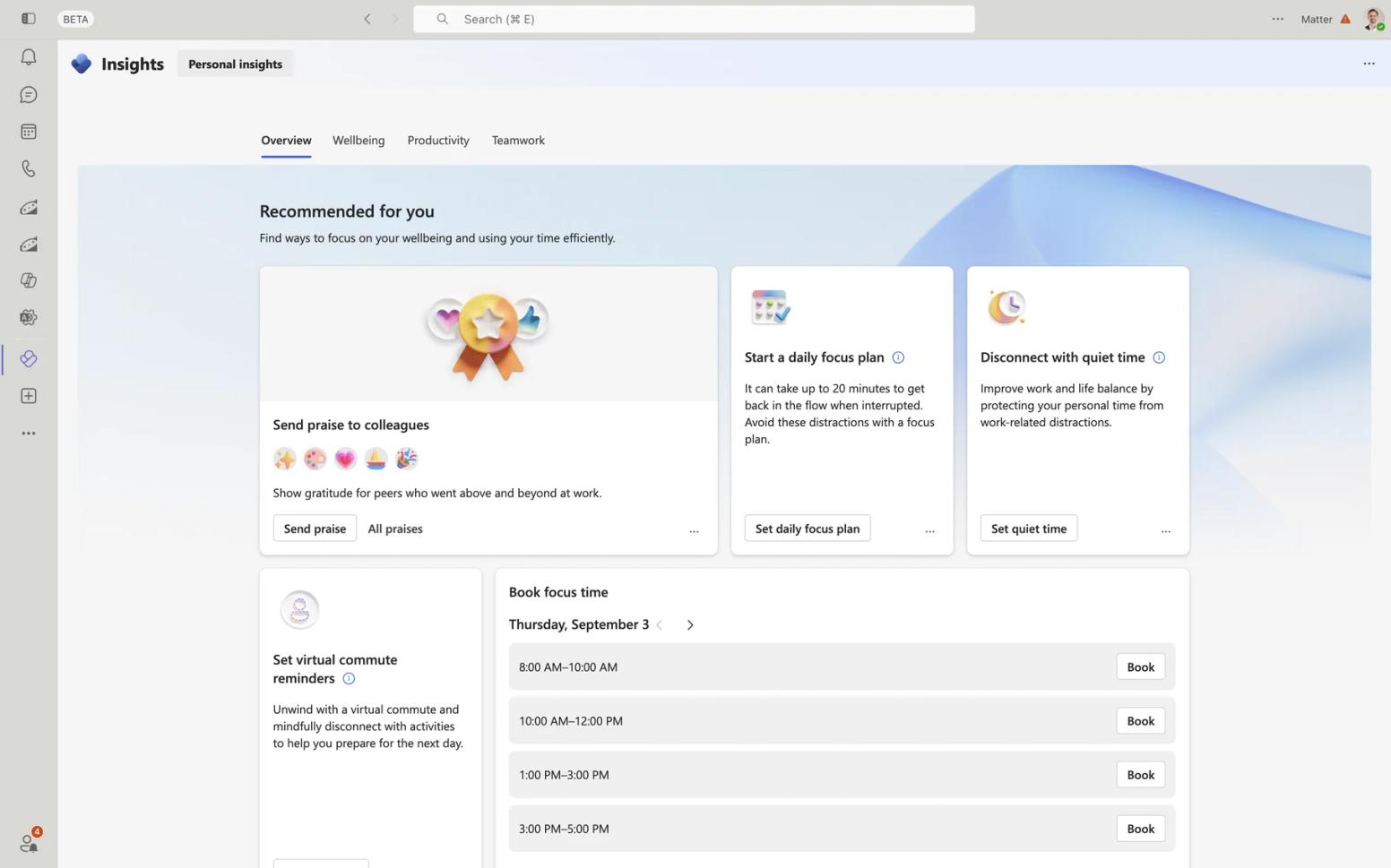Show info for virtual commute reminders
The image size is (1391, 868).
[349, 679]
